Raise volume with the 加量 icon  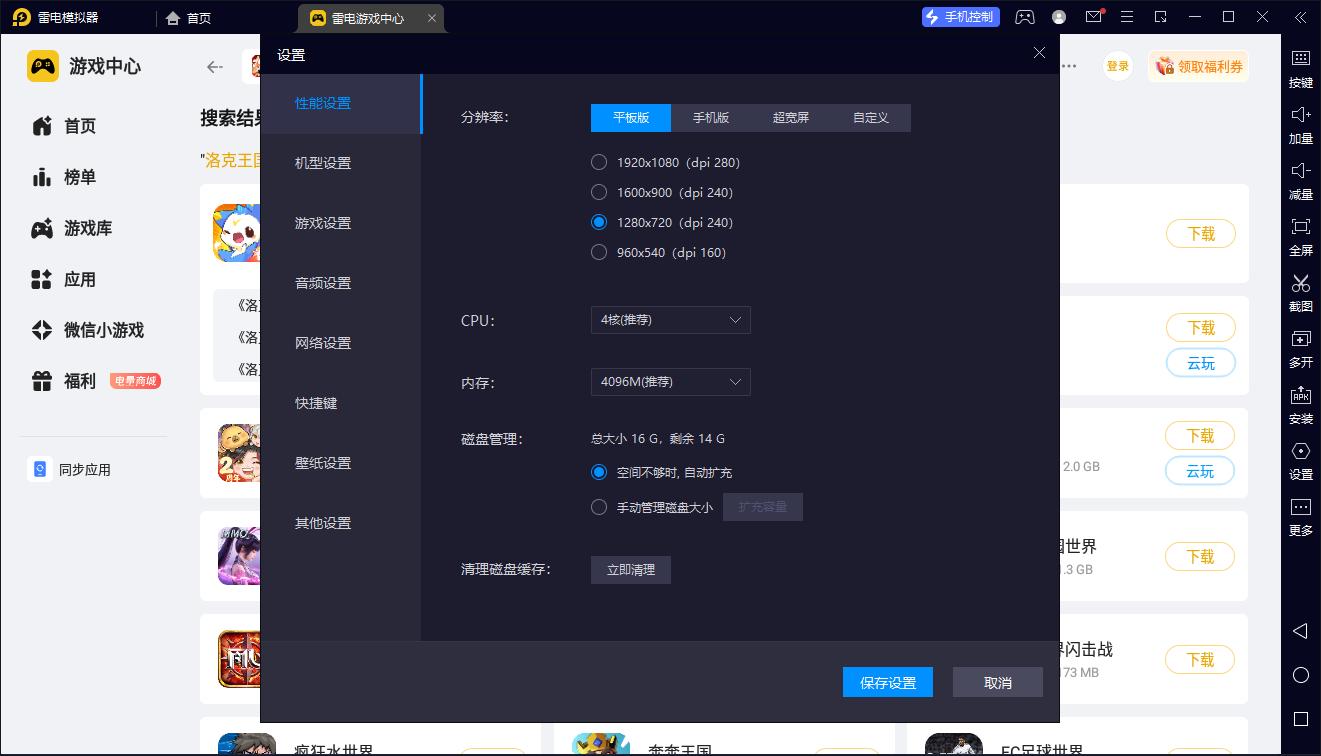pyautogui.click(x=1300, y=123)
